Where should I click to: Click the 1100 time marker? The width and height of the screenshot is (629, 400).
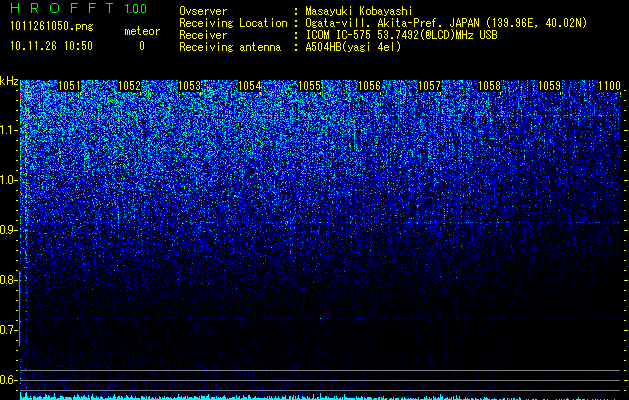coord(609,86)
